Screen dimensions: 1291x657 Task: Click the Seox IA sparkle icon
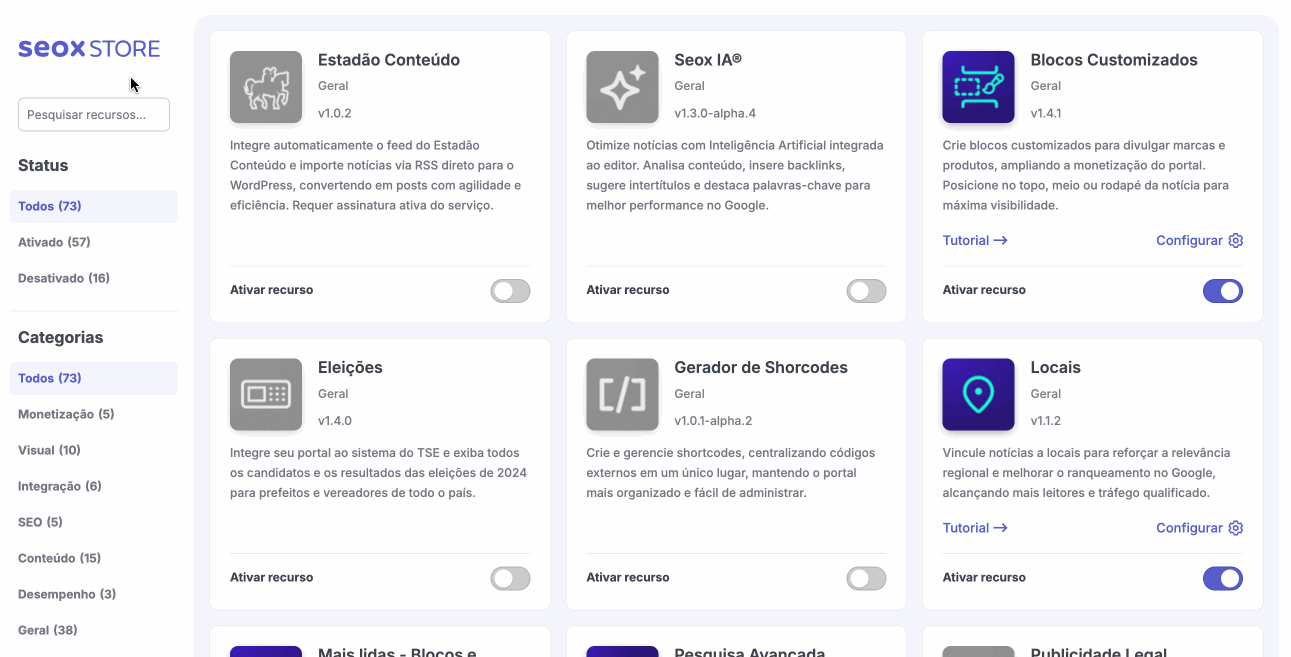(x=622, y=87)
